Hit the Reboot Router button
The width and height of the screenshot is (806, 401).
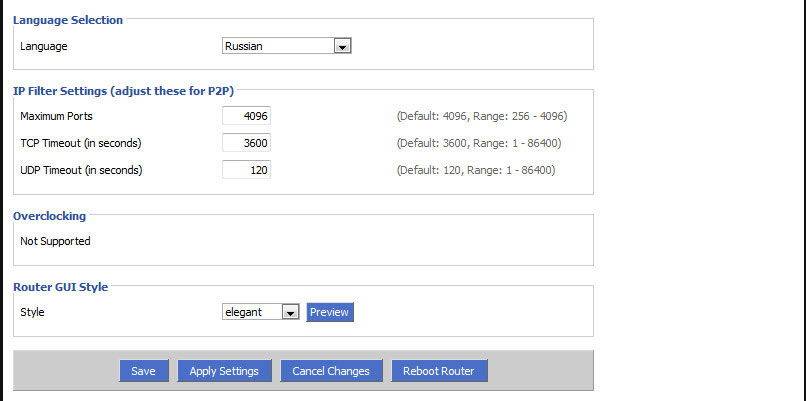point(438,371)
